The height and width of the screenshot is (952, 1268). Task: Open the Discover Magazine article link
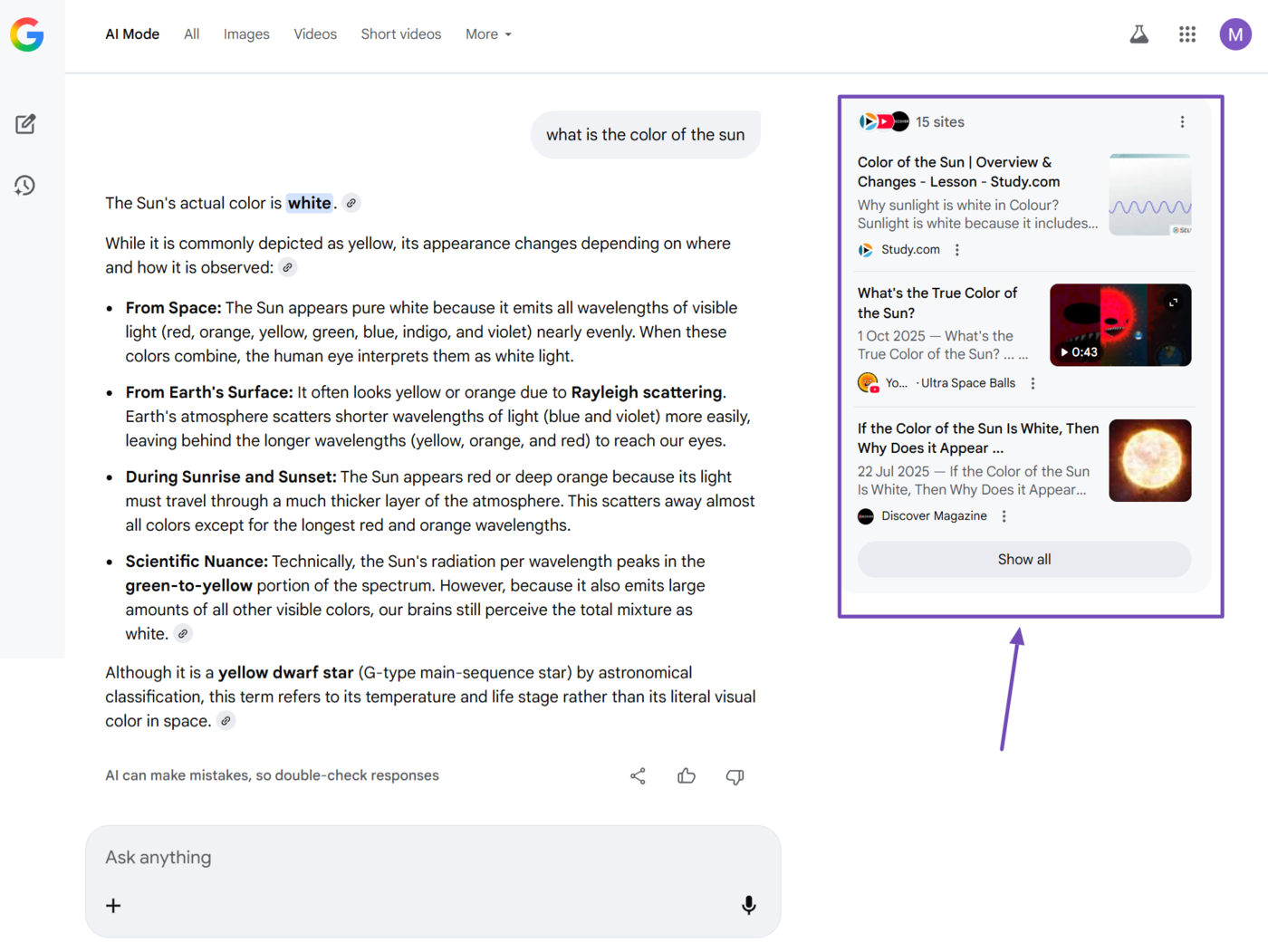coord(978,438)
